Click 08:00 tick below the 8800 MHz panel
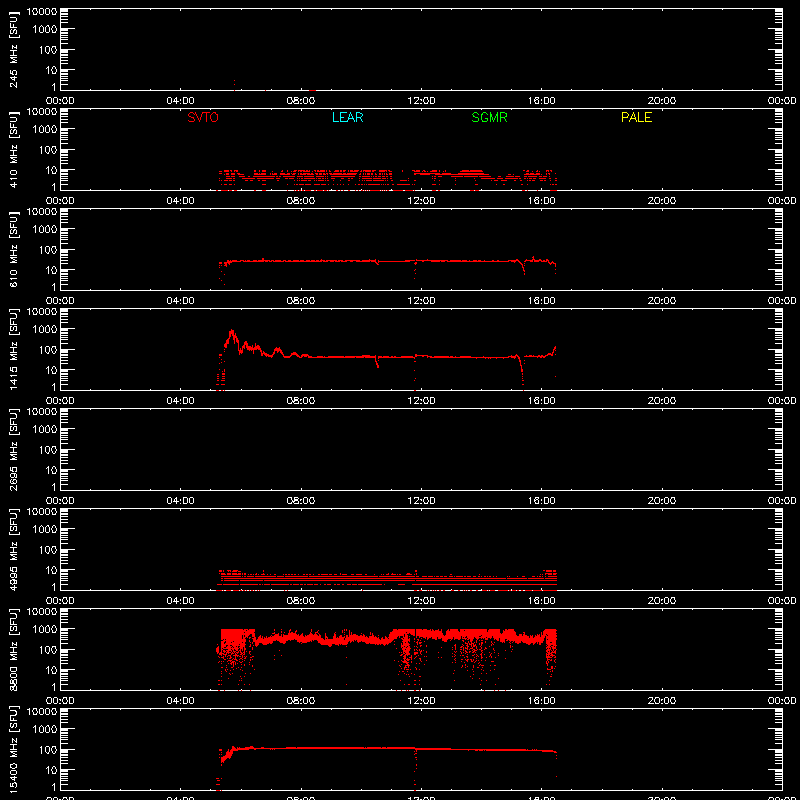The image size is (800, 800). point(301,701)
